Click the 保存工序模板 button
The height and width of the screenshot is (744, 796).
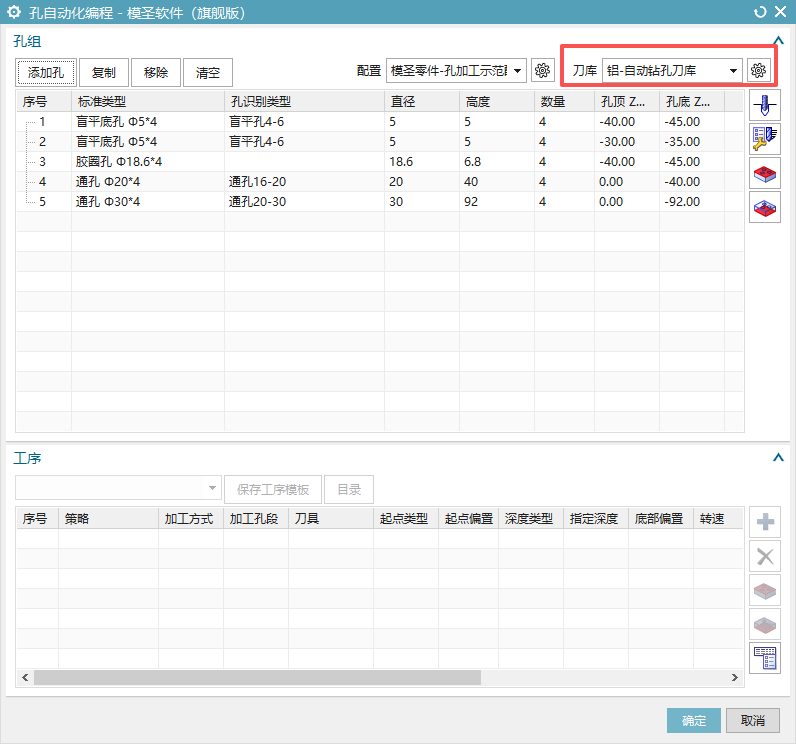click(x=273, y=489)
